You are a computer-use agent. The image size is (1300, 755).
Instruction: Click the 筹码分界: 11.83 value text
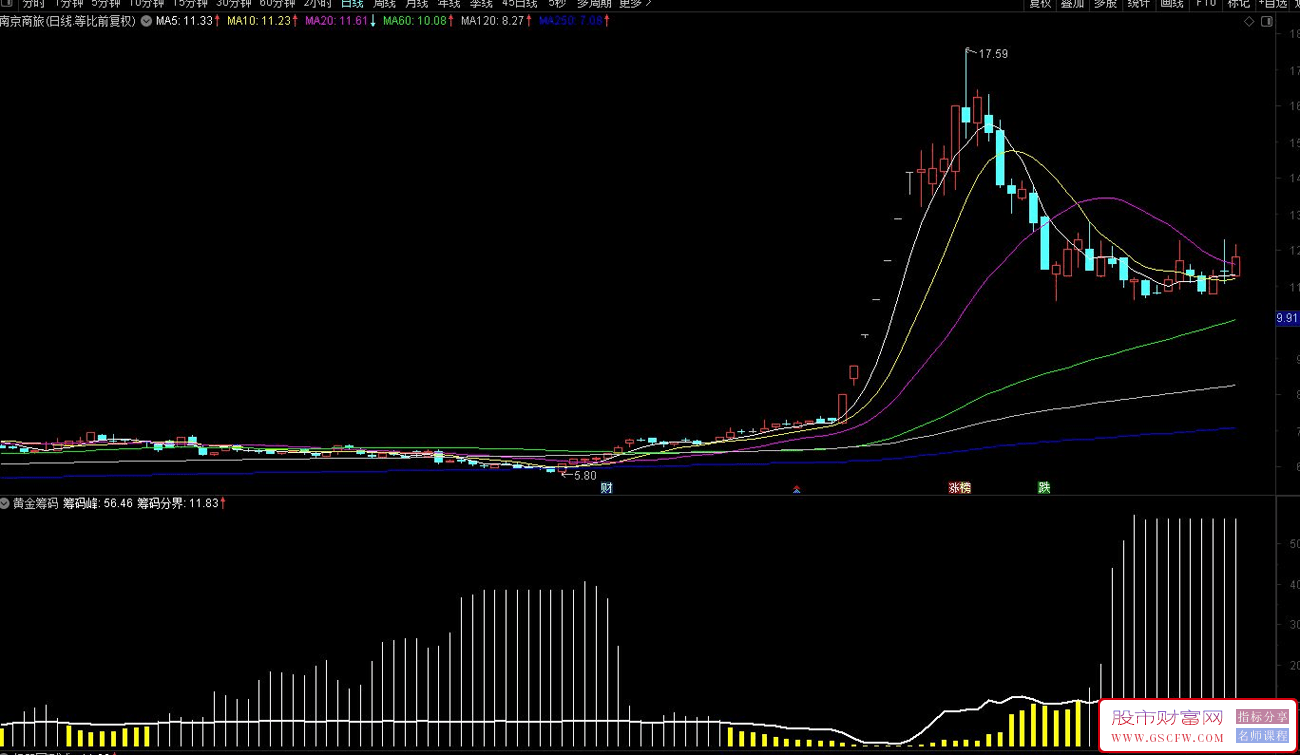[x=177, y=503]
